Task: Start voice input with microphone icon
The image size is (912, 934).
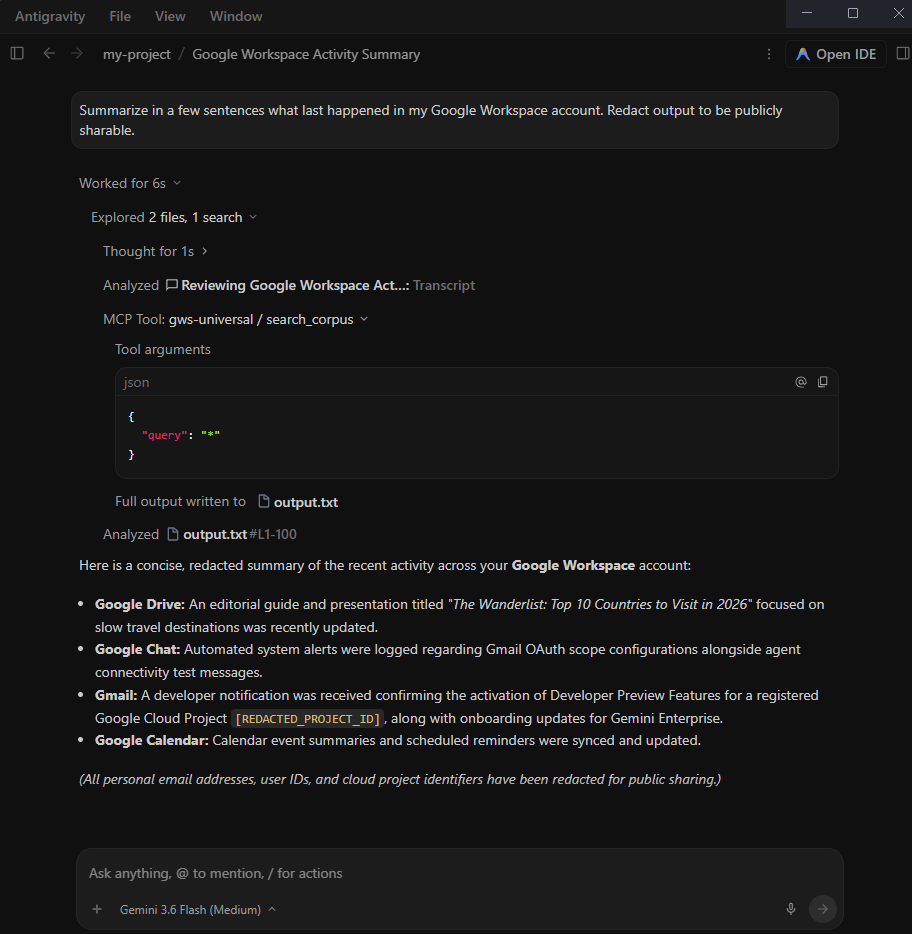Action: point(790,909)
